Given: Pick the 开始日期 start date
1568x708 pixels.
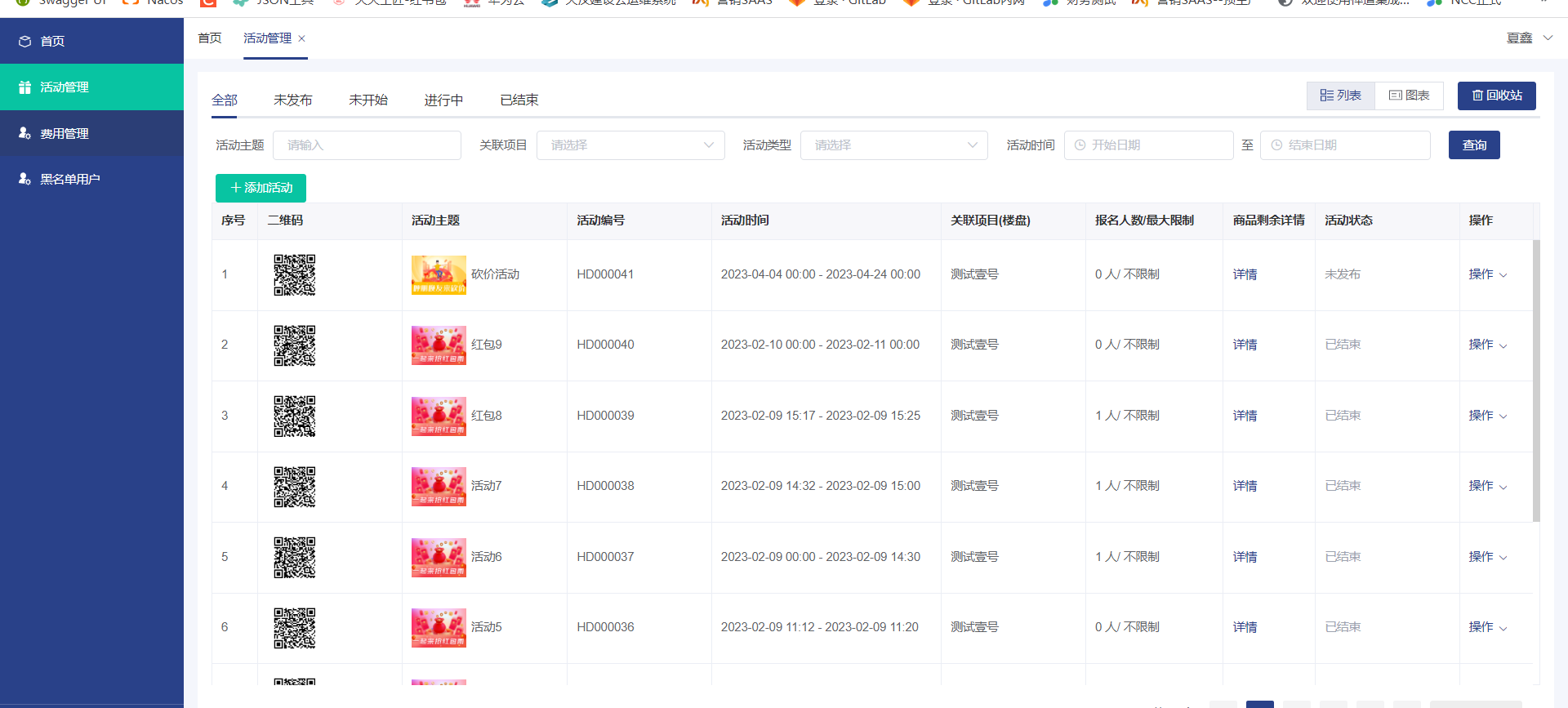Looking at the screenshot, I should coord(1148,145).
